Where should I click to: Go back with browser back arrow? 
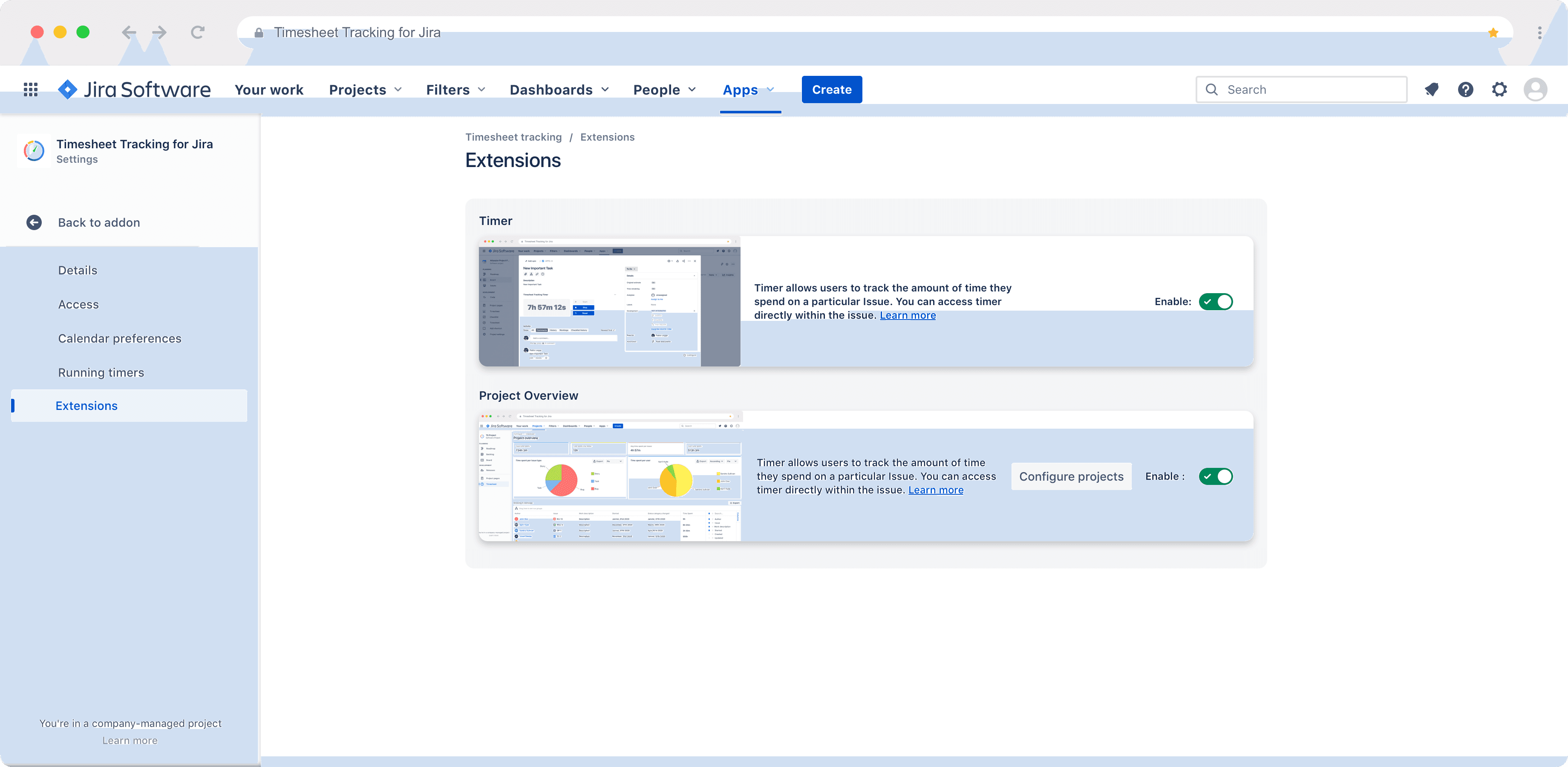point(128,32)
